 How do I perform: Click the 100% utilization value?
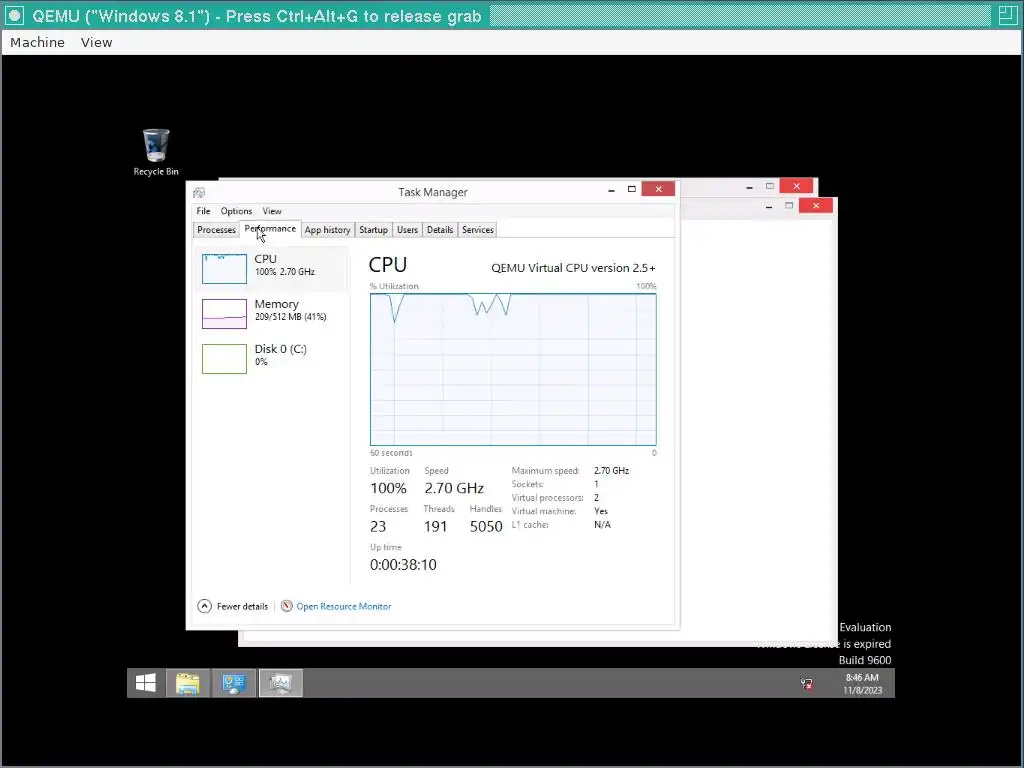[x=389, y=488]
